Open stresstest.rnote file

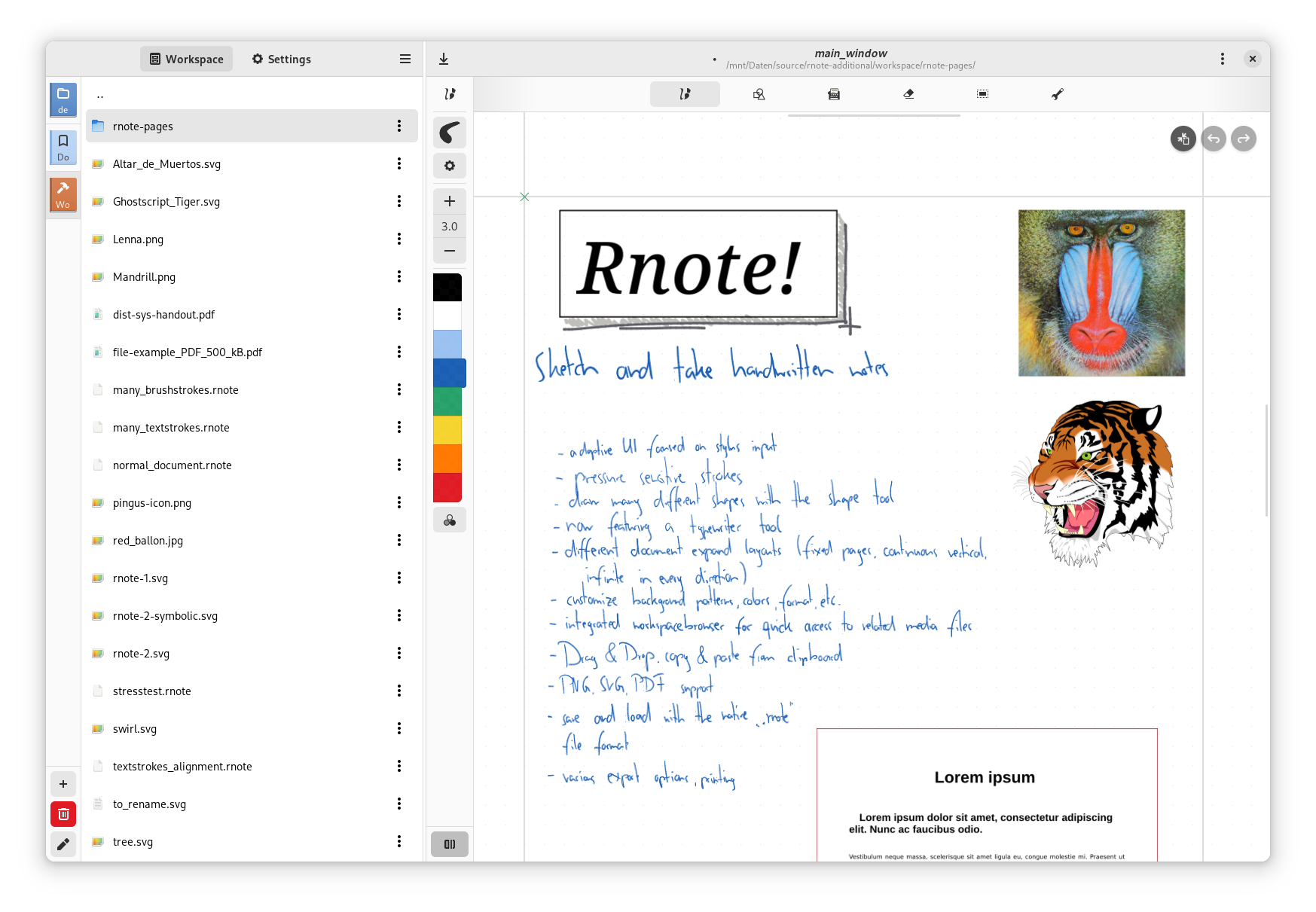pos(252,691)
